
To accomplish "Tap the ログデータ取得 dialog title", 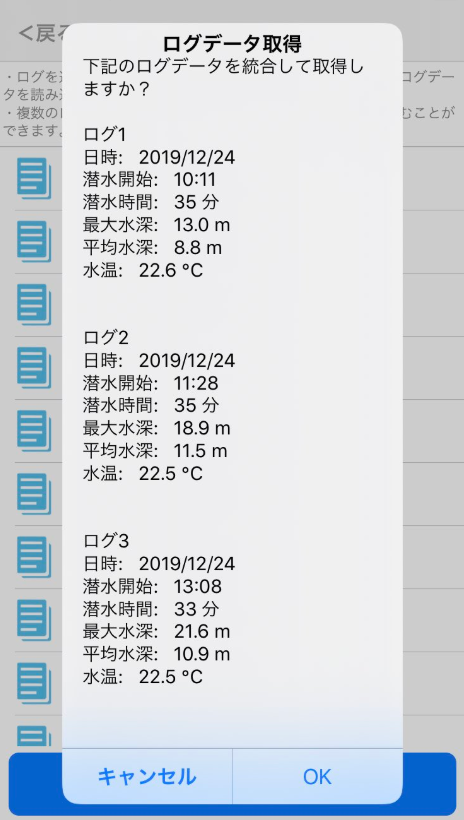I will pos(232,43).
